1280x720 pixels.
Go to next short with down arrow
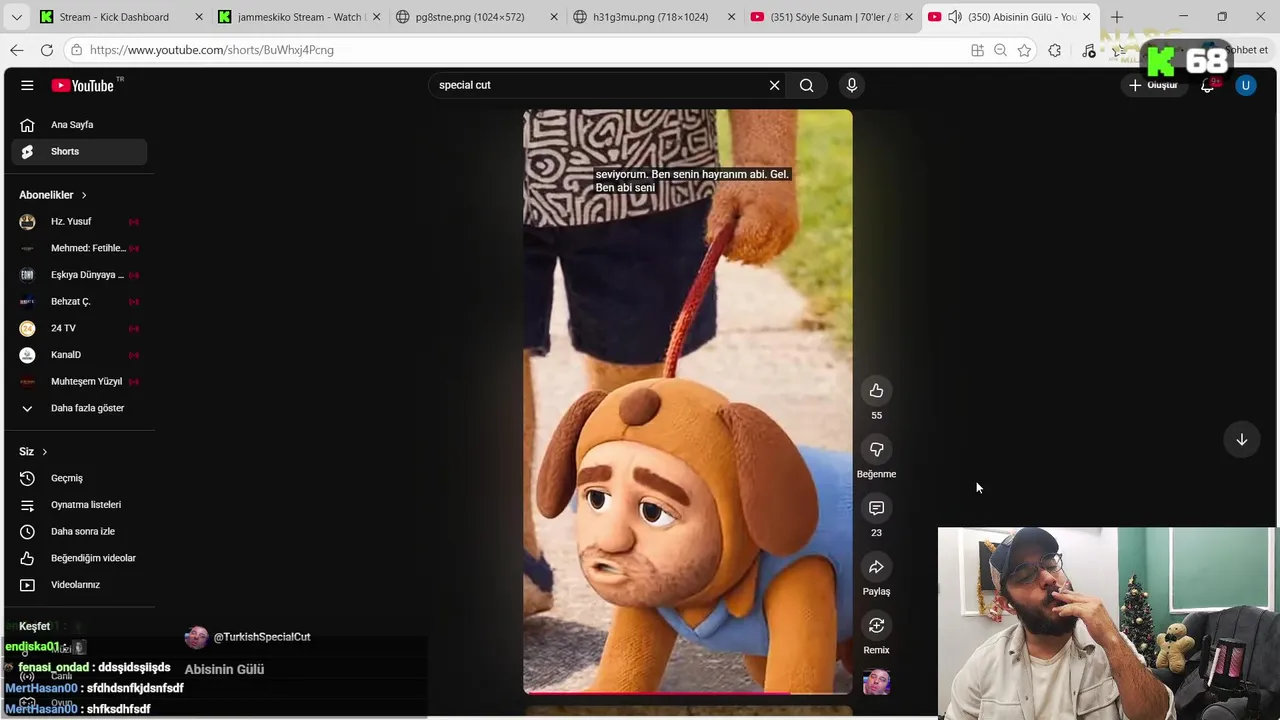1241,440
